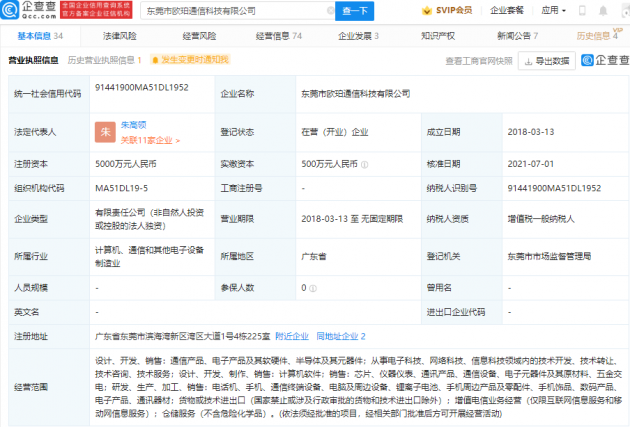Click 发生变更时通知我 button
This screenshot has height=427, width=630.
[x=190, y=60]
